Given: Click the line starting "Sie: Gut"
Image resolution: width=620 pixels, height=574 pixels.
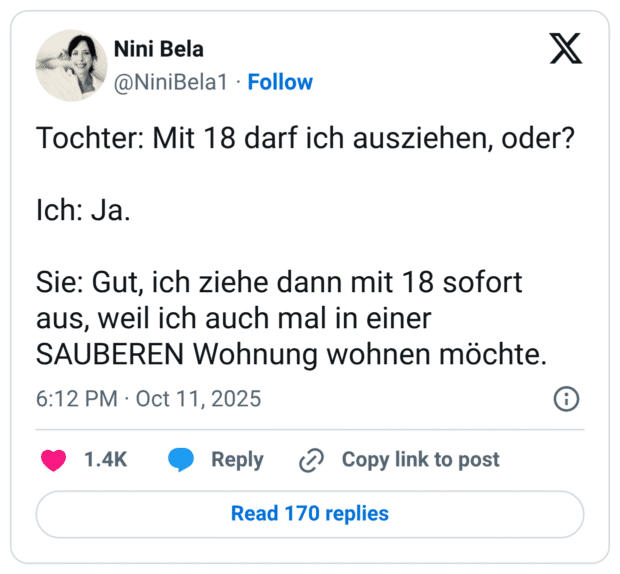Looking at the screenshot, I should point(279,283).
